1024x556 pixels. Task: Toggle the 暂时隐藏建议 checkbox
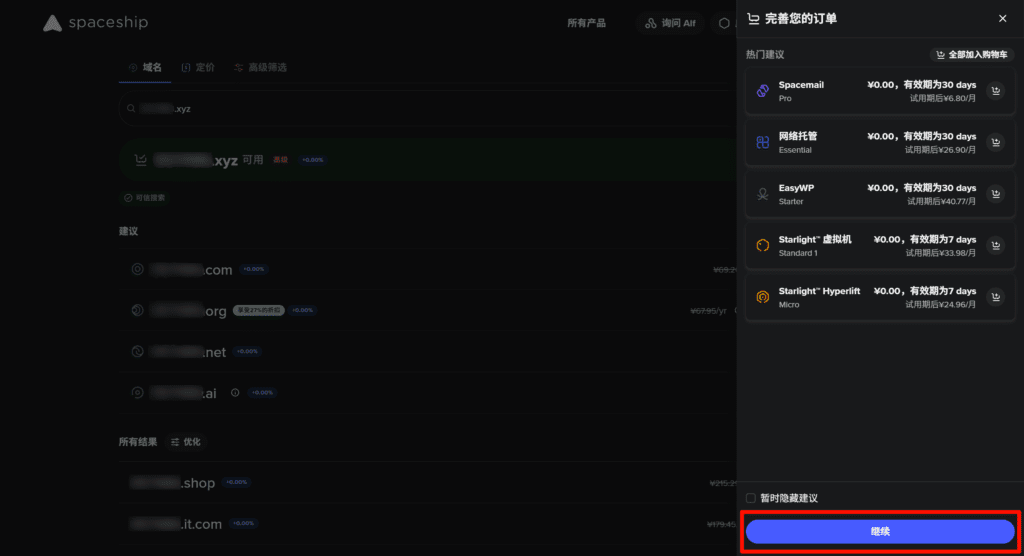click(x=751, y=498)
